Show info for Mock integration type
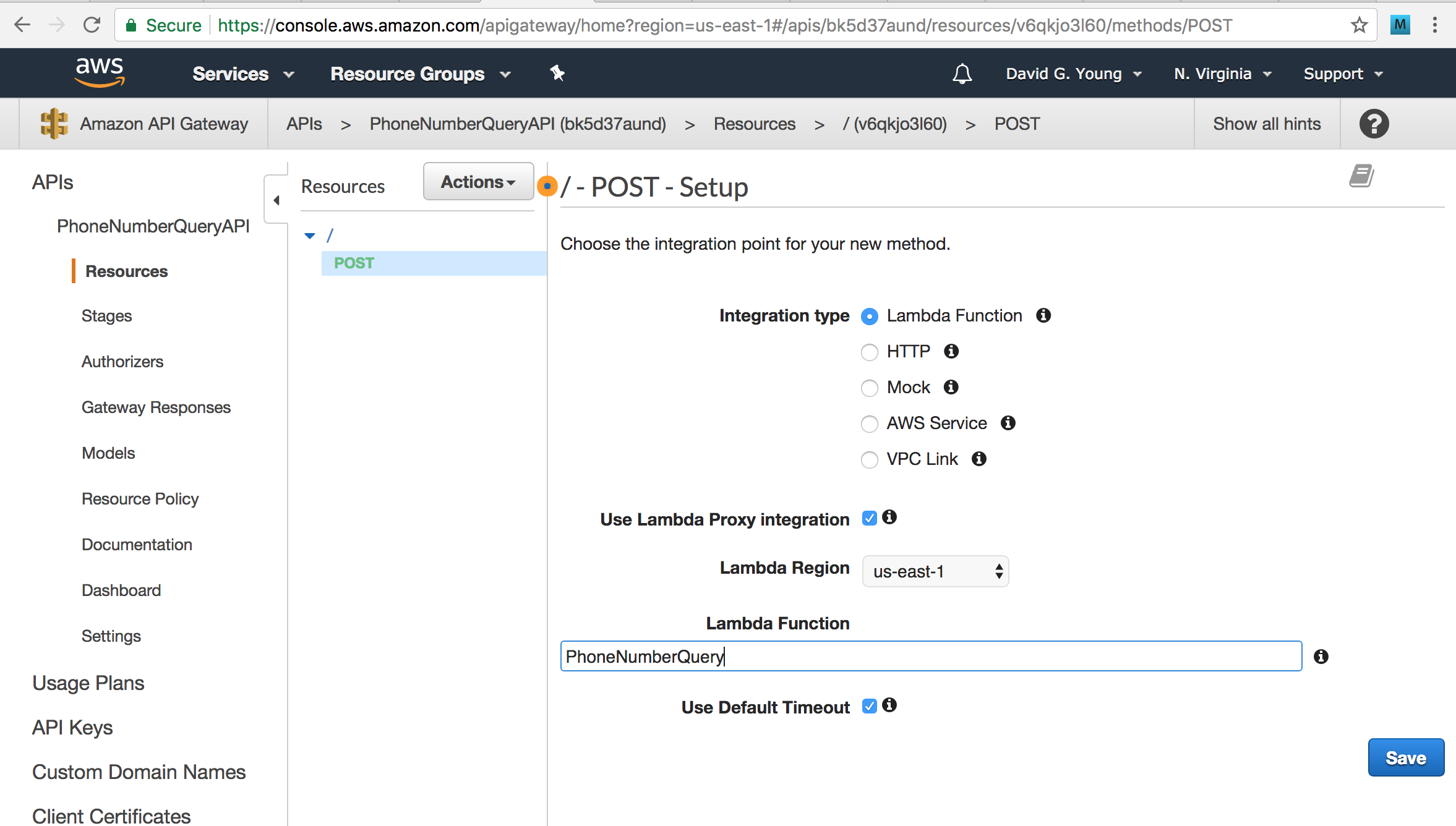Image resolution: width=1456 pixels, height=826 pixels. 951,387
